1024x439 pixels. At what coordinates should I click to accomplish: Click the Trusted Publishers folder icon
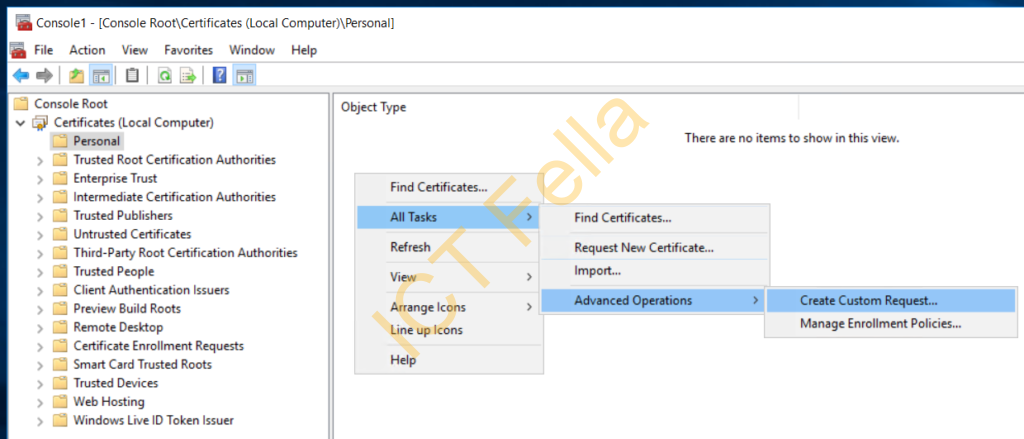click(60, 216)
